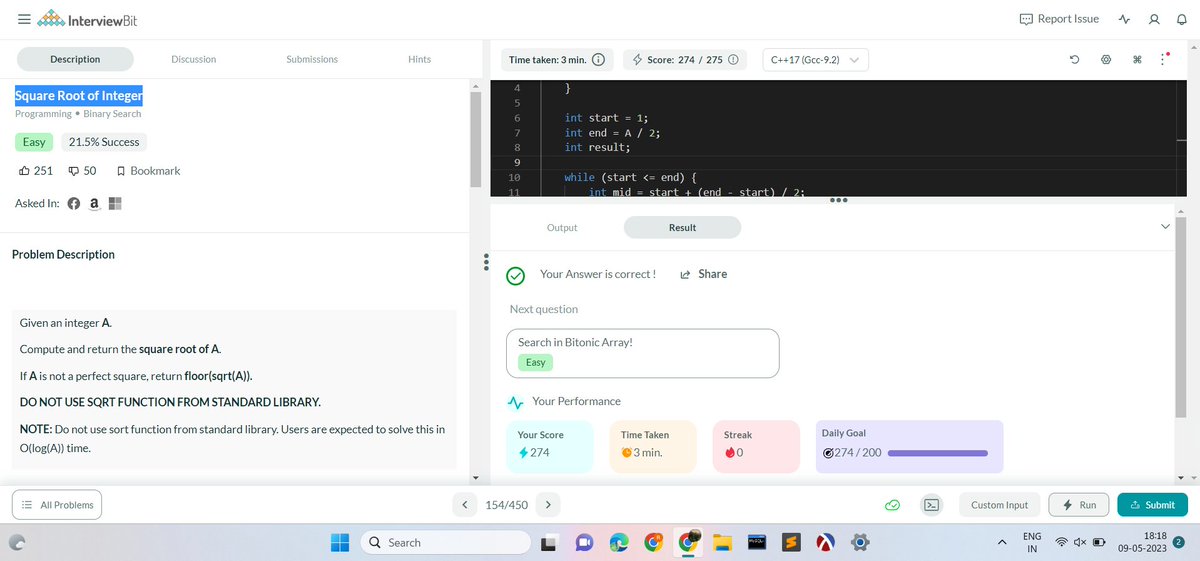Open the three-dot more options menu
Screen dimensions: 1200x561
coord(1161,60)
